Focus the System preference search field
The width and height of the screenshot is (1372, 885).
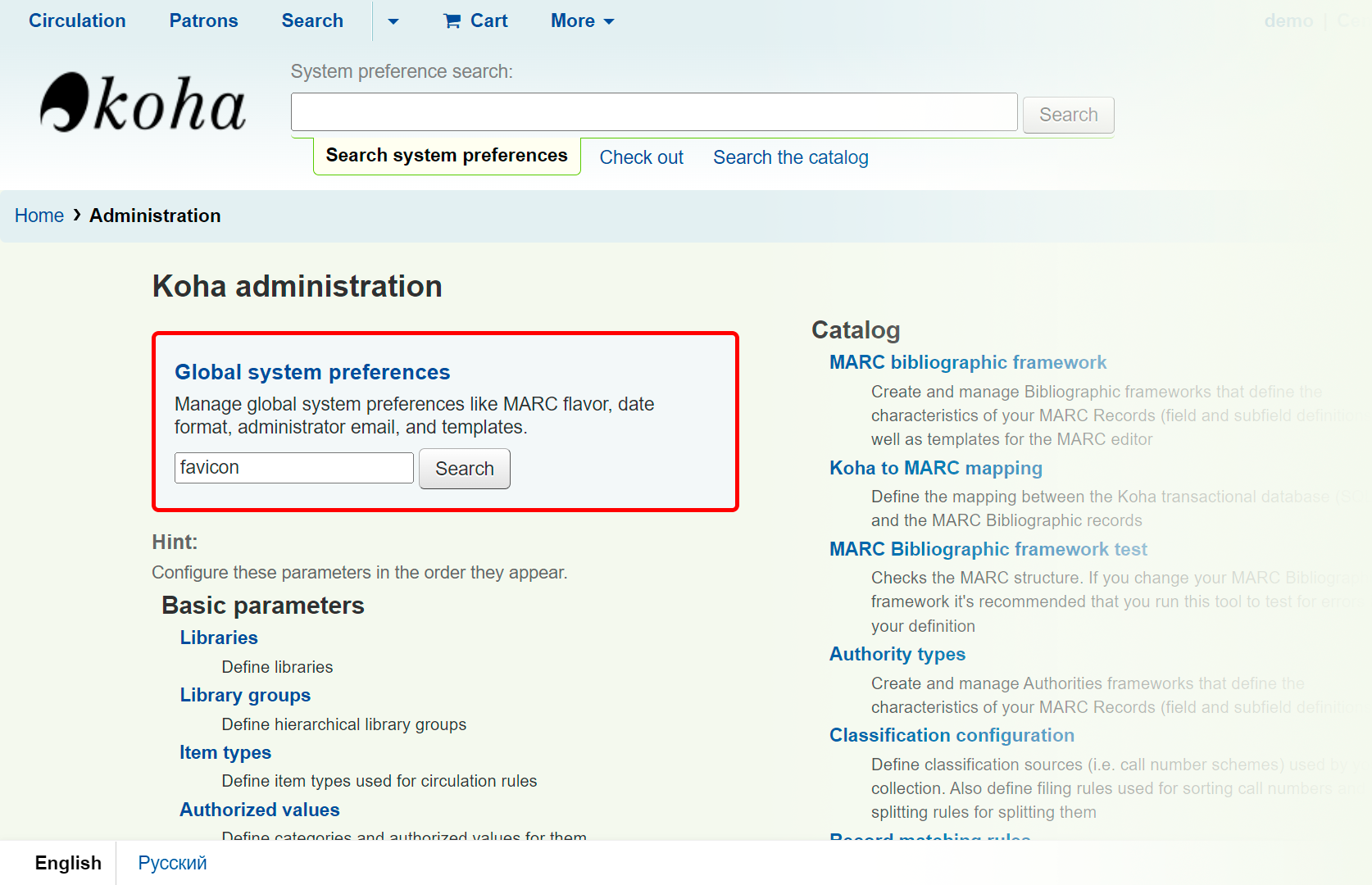[654, 112]
